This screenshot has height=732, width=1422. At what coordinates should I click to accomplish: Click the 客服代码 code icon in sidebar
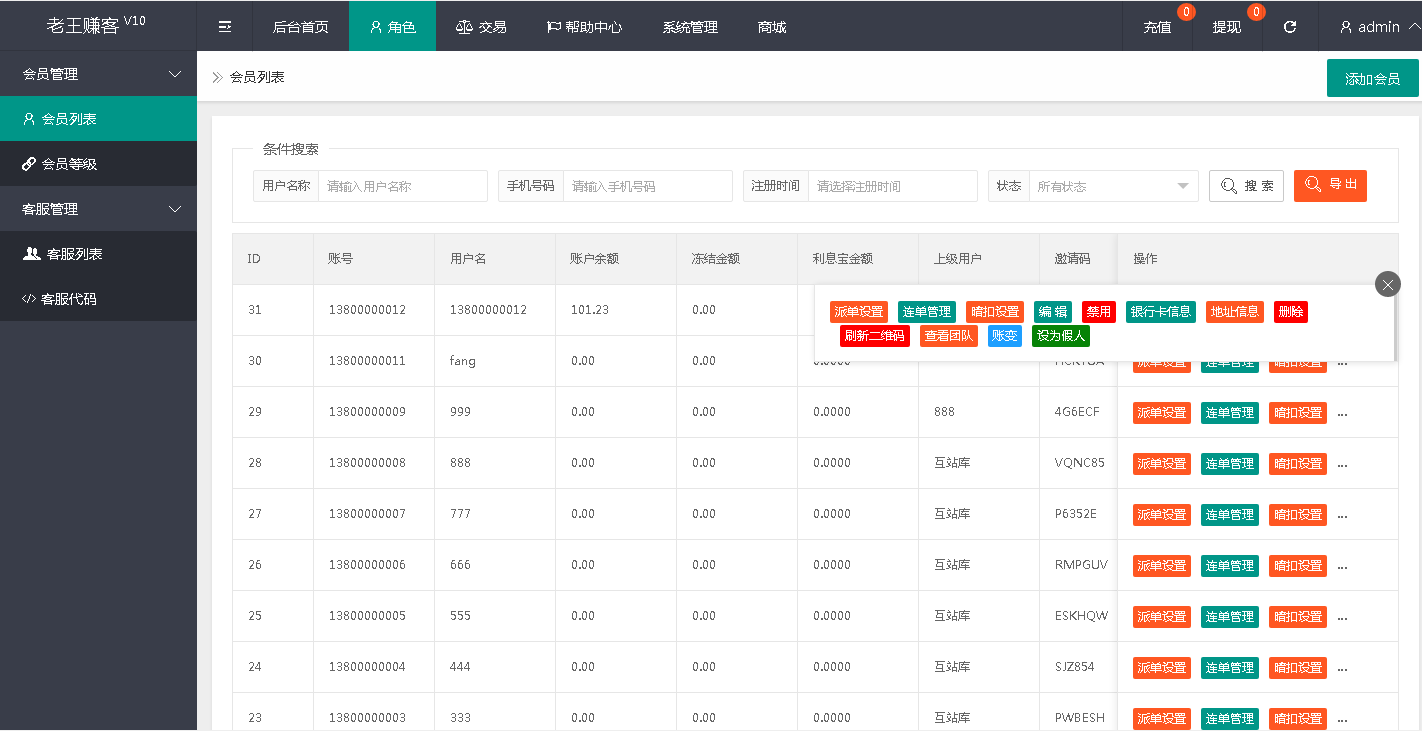coord(29,299)
